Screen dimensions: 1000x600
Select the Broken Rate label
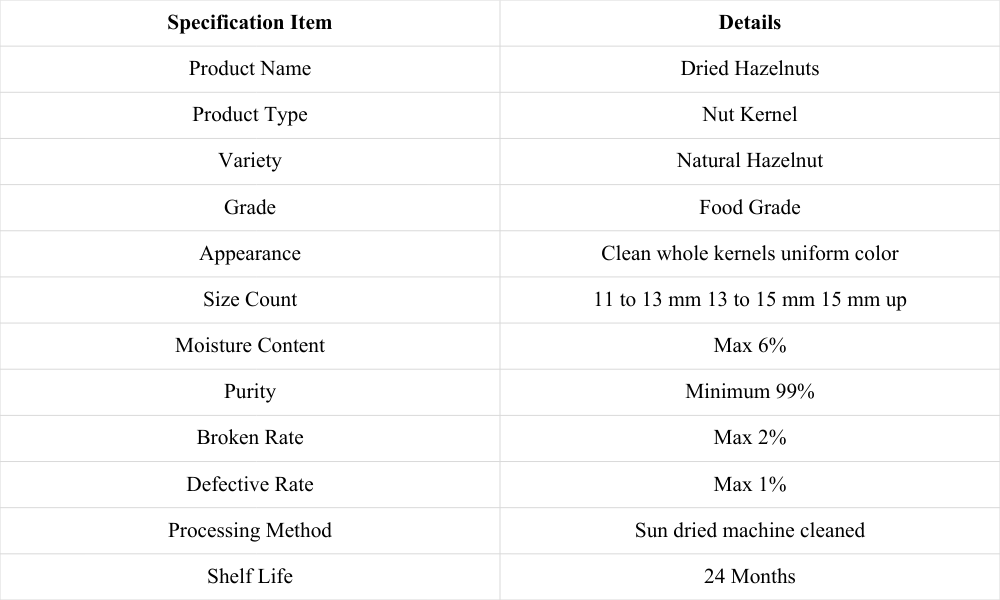click(249, 438)
